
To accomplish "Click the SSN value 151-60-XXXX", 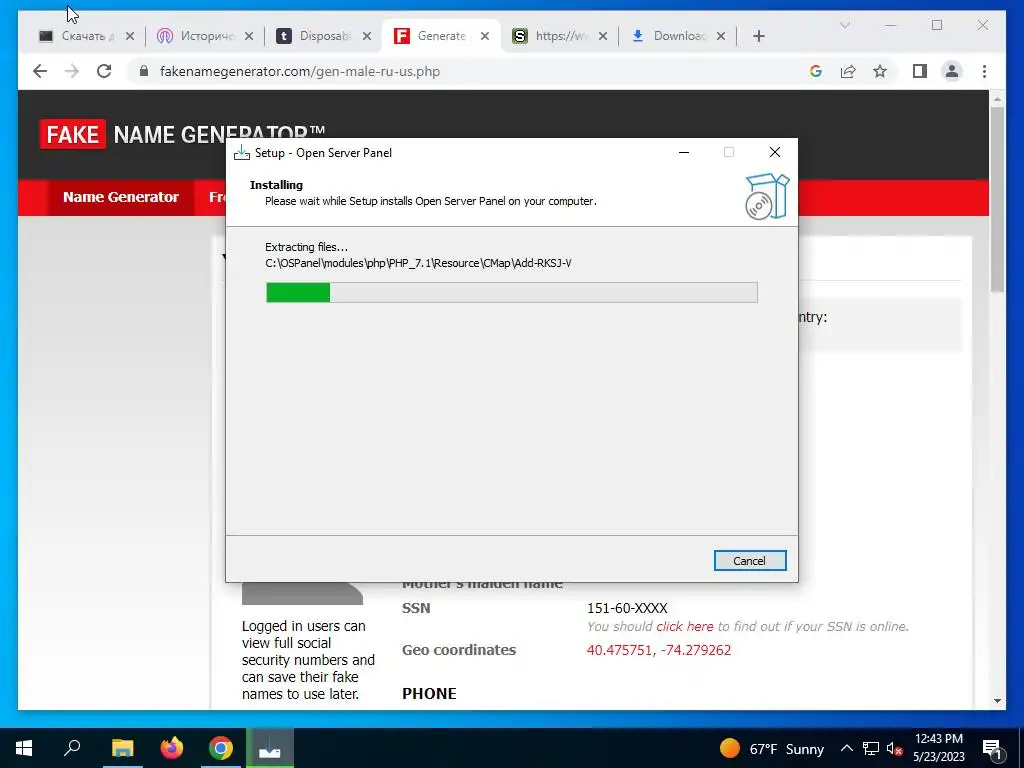I will (x=627, y=608).
